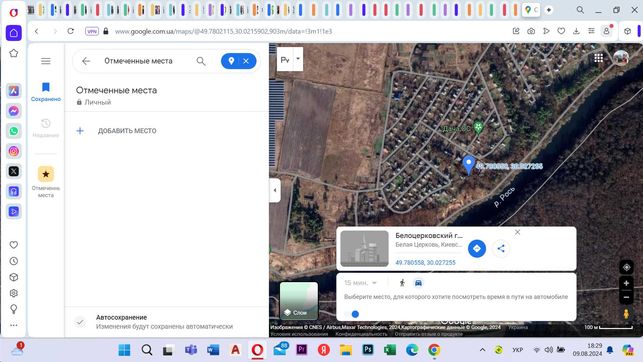Collapse the side panel with arrow tab
Image resolution: width=643 pixels, height=362 pixels.
click(x=275, y=190)
